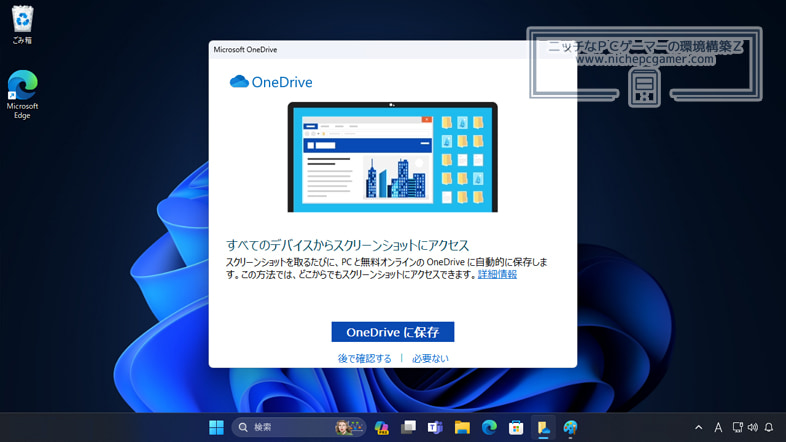Open volume speaker tray icon

pos(752,427)
